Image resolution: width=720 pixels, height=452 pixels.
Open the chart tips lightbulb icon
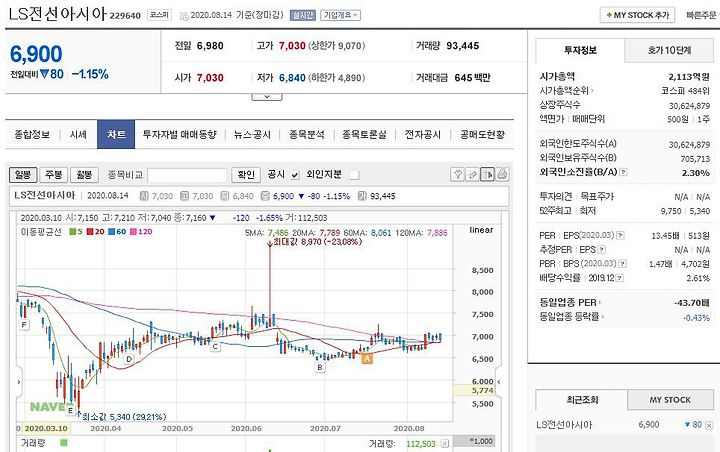(457, 174)
